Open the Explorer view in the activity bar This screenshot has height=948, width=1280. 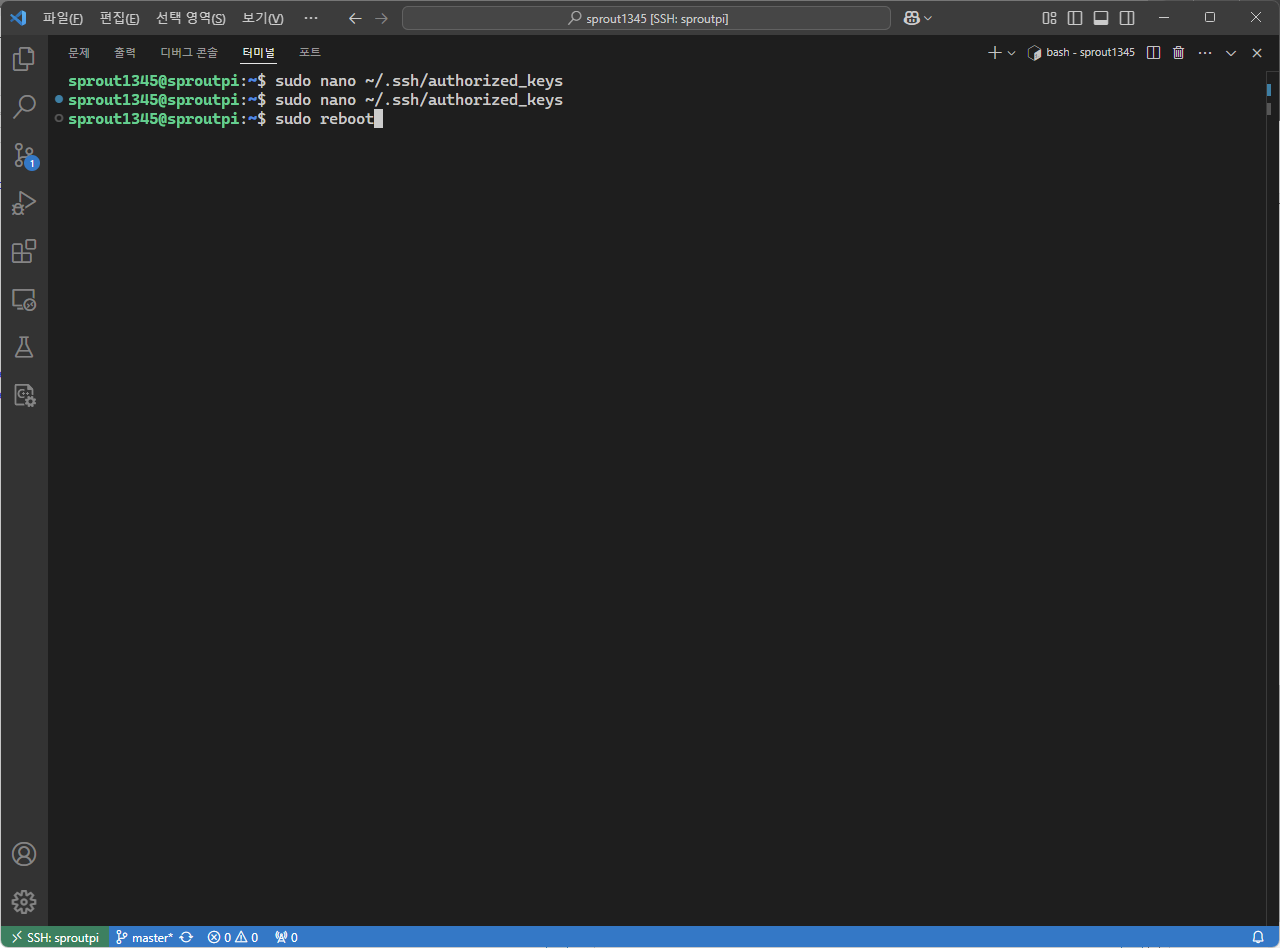coord(24,59)
